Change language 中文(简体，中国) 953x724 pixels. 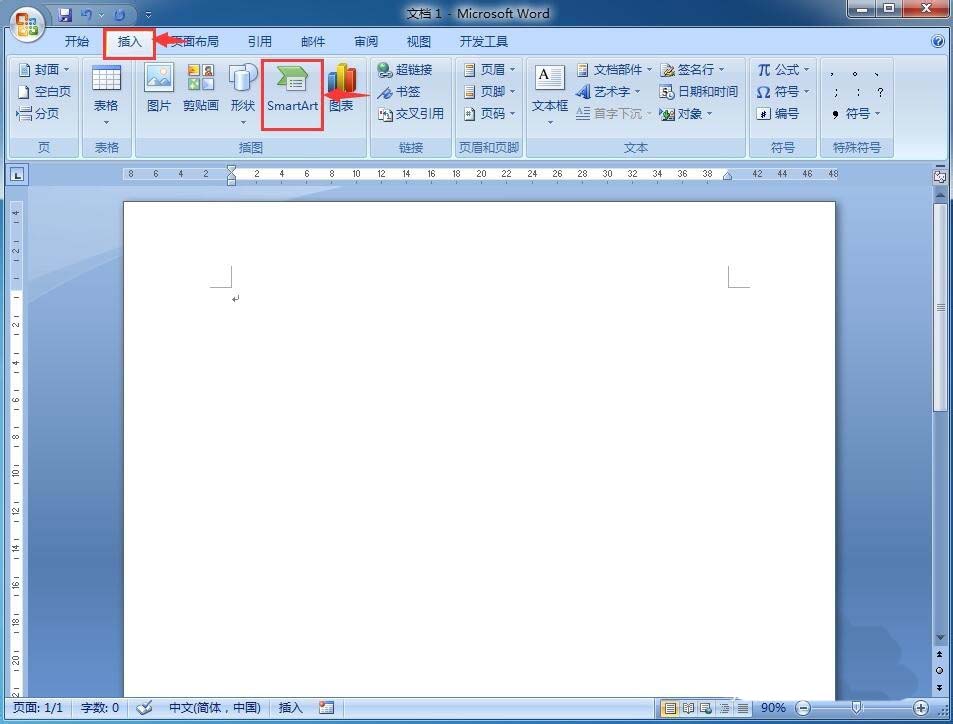pos(215,708)
